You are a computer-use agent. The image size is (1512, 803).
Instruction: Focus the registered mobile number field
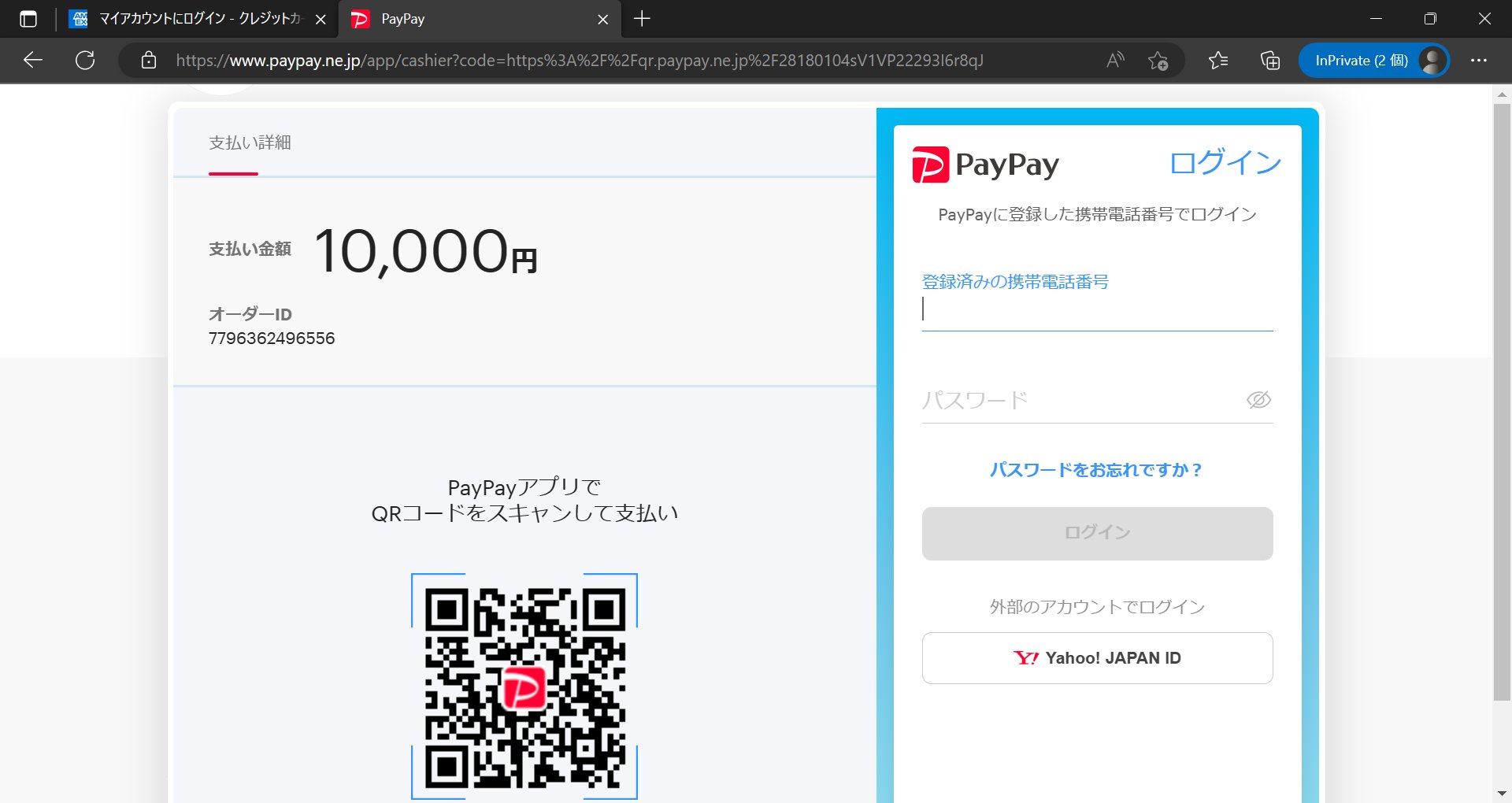pyautogui.click(x=1097, y=309)
